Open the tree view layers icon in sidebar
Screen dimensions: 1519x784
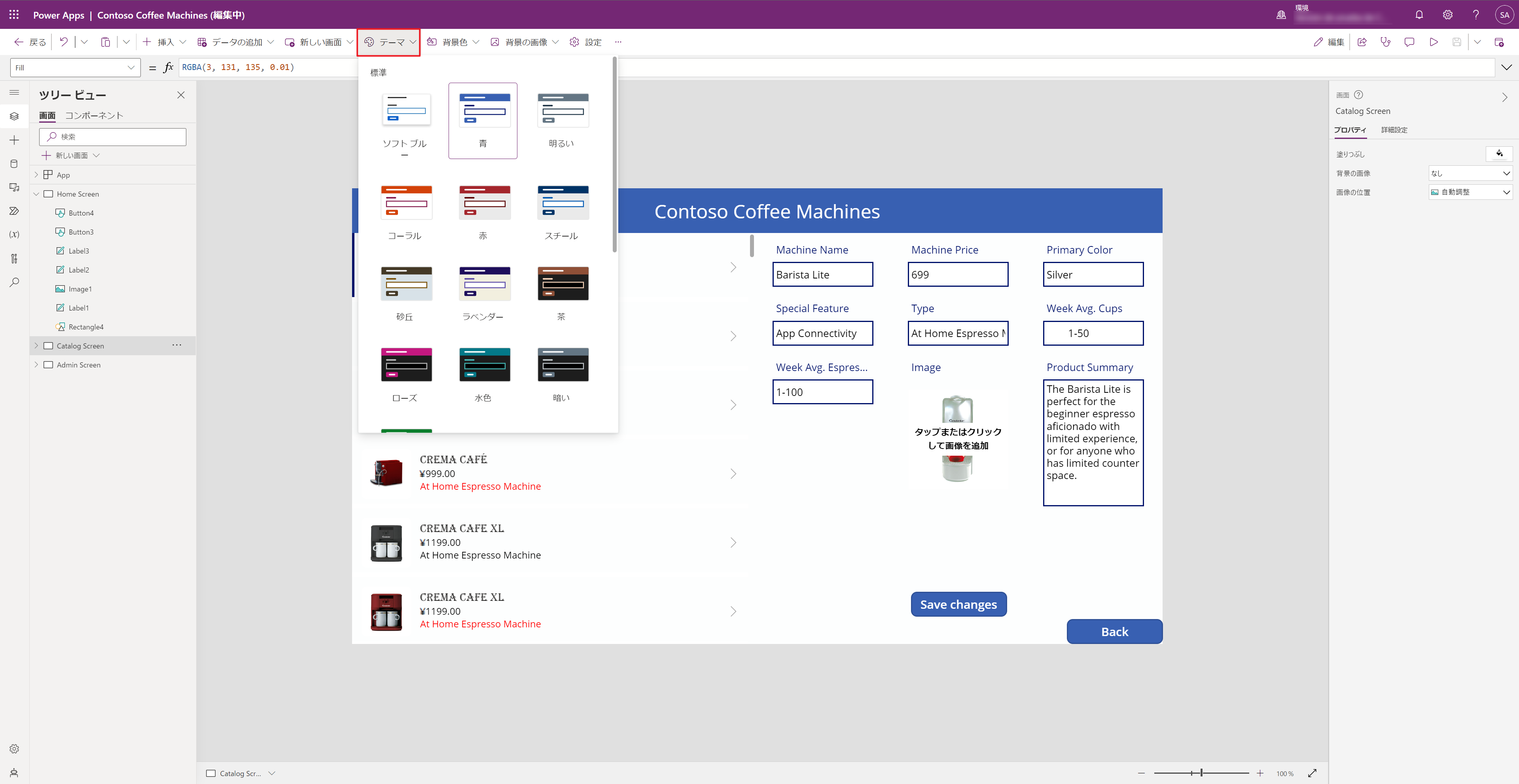14,116
